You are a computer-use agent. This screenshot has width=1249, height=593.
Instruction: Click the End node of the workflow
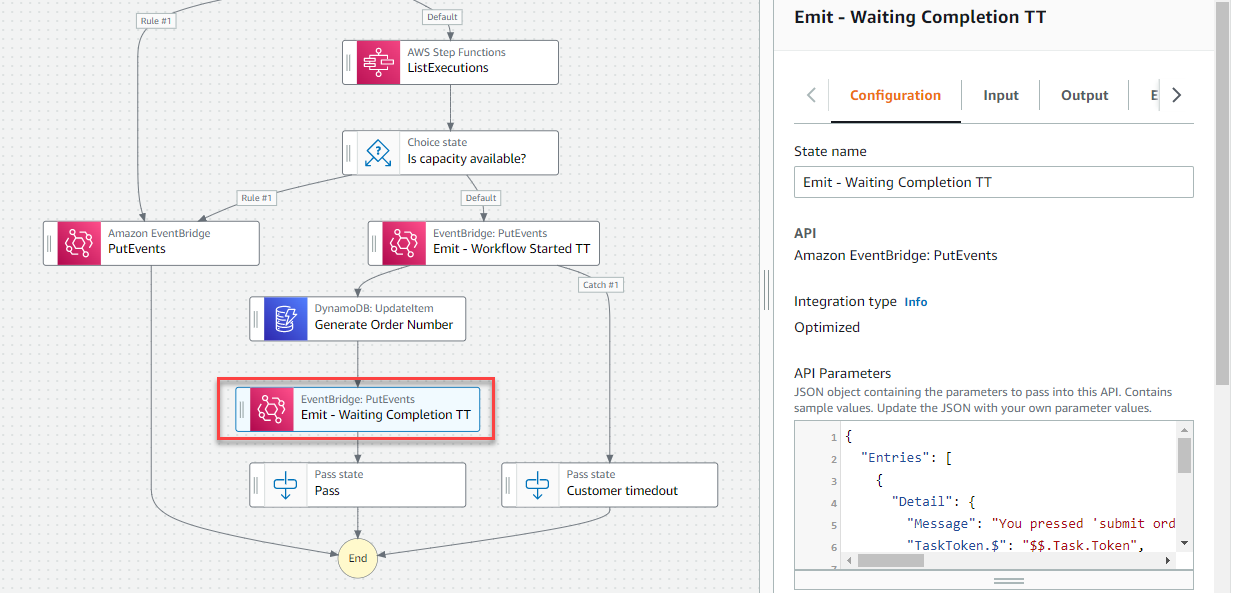click(358, 558)
